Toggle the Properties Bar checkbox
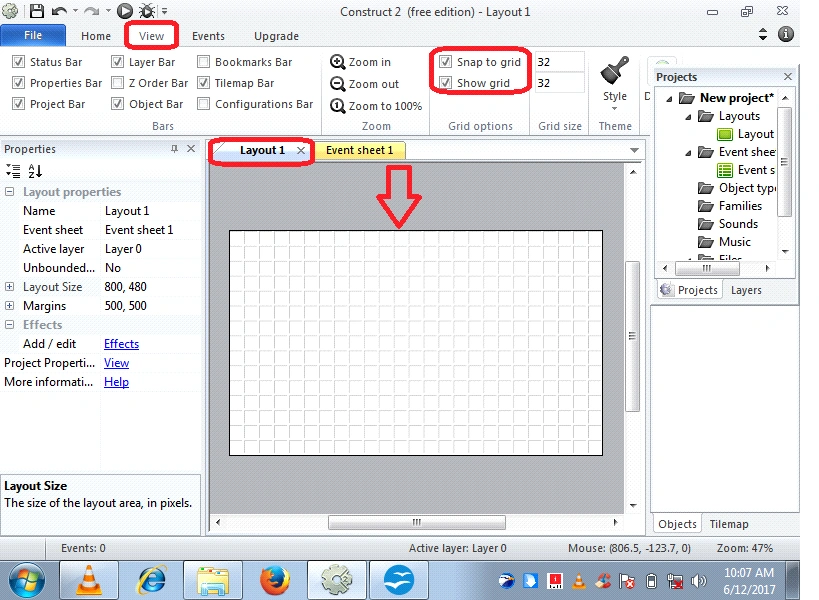 coord(18,83)
